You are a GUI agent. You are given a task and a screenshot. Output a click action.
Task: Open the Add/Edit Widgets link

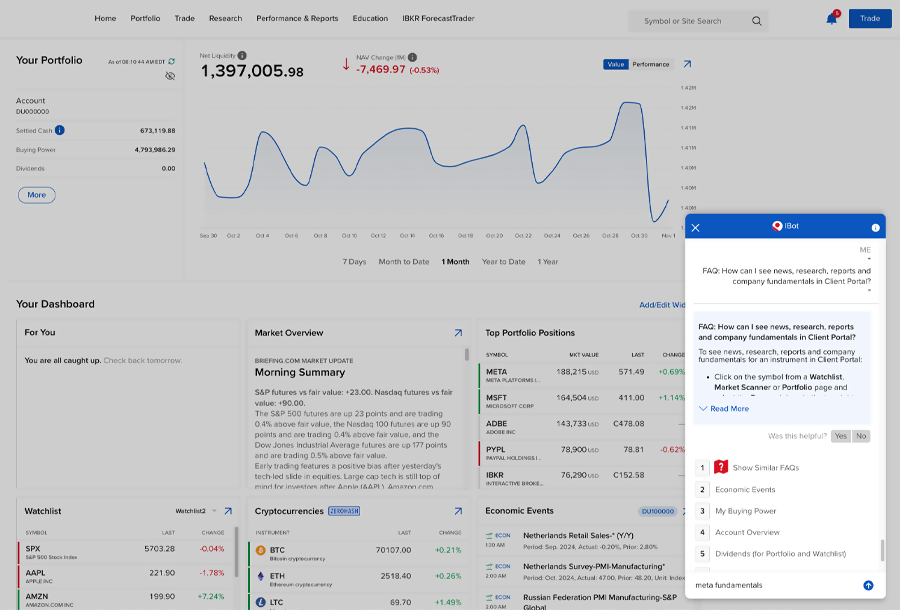[x=663, y=304]
